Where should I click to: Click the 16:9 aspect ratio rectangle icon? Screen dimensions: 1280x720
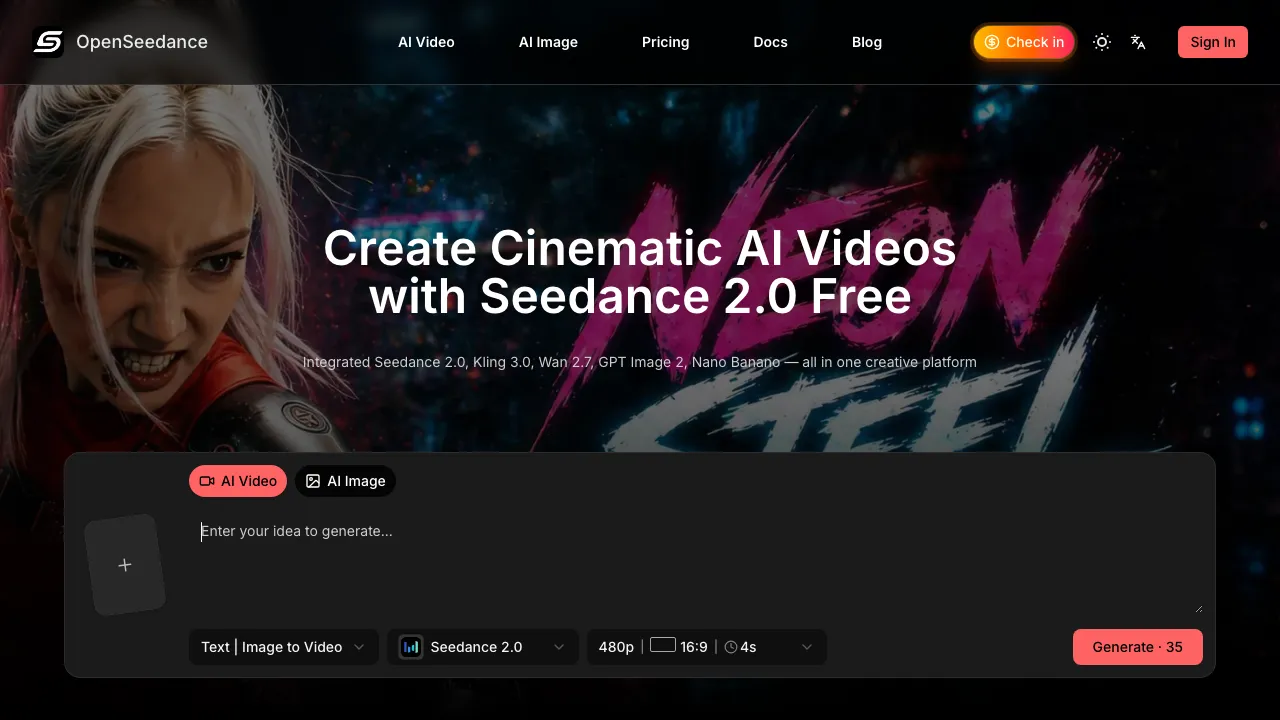(663, 645)
